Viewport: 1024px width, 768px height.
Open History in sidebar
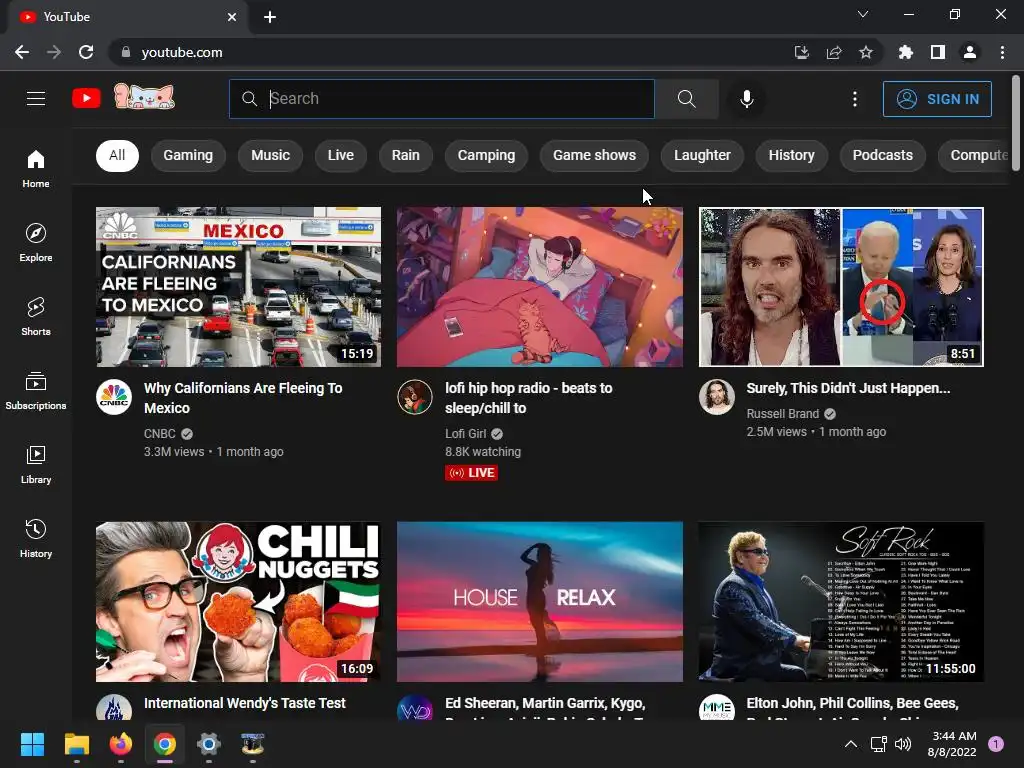click(36, 539)
